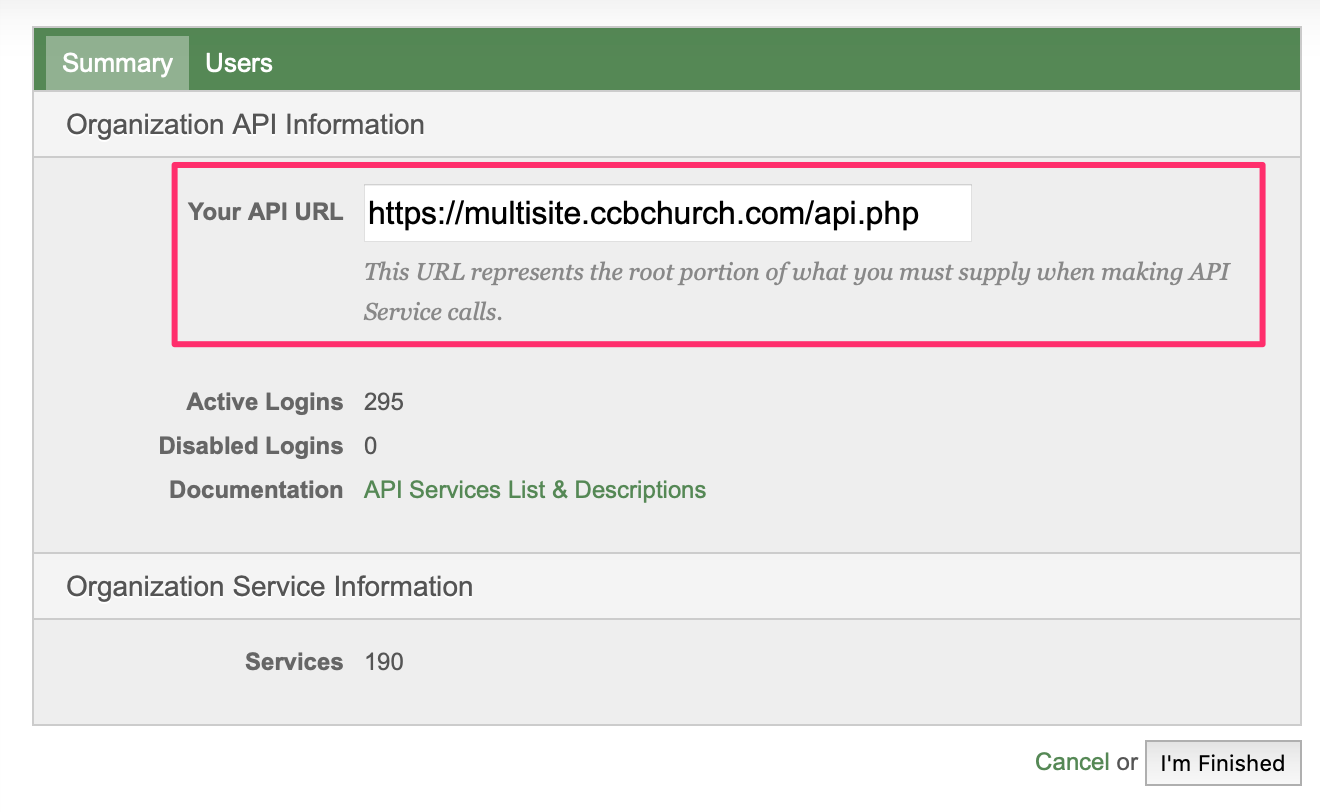The height and width of the screenshot is (812, 1320).
Task: Open API Services List & Descriptions link
Action: click(535, 490)
